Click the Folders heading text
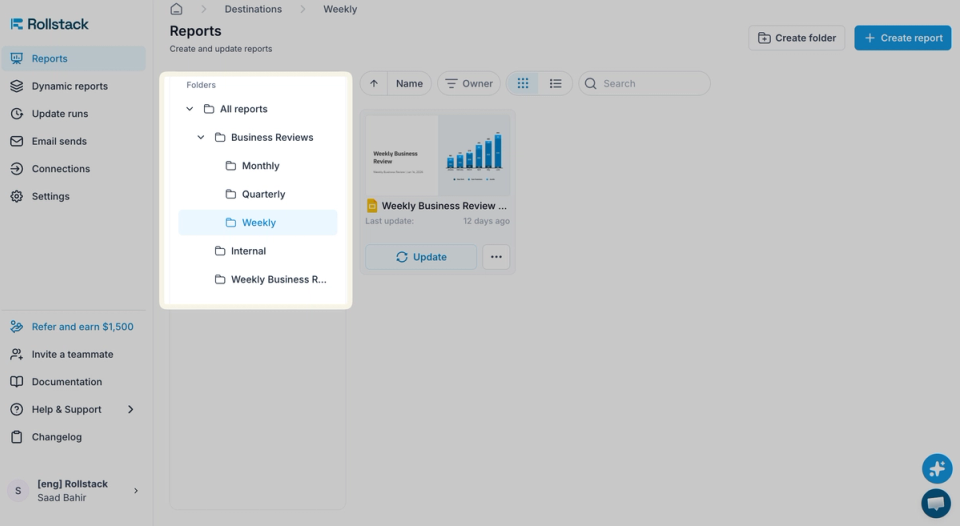Screen dimensions: 960x526 tap(201, 85)
